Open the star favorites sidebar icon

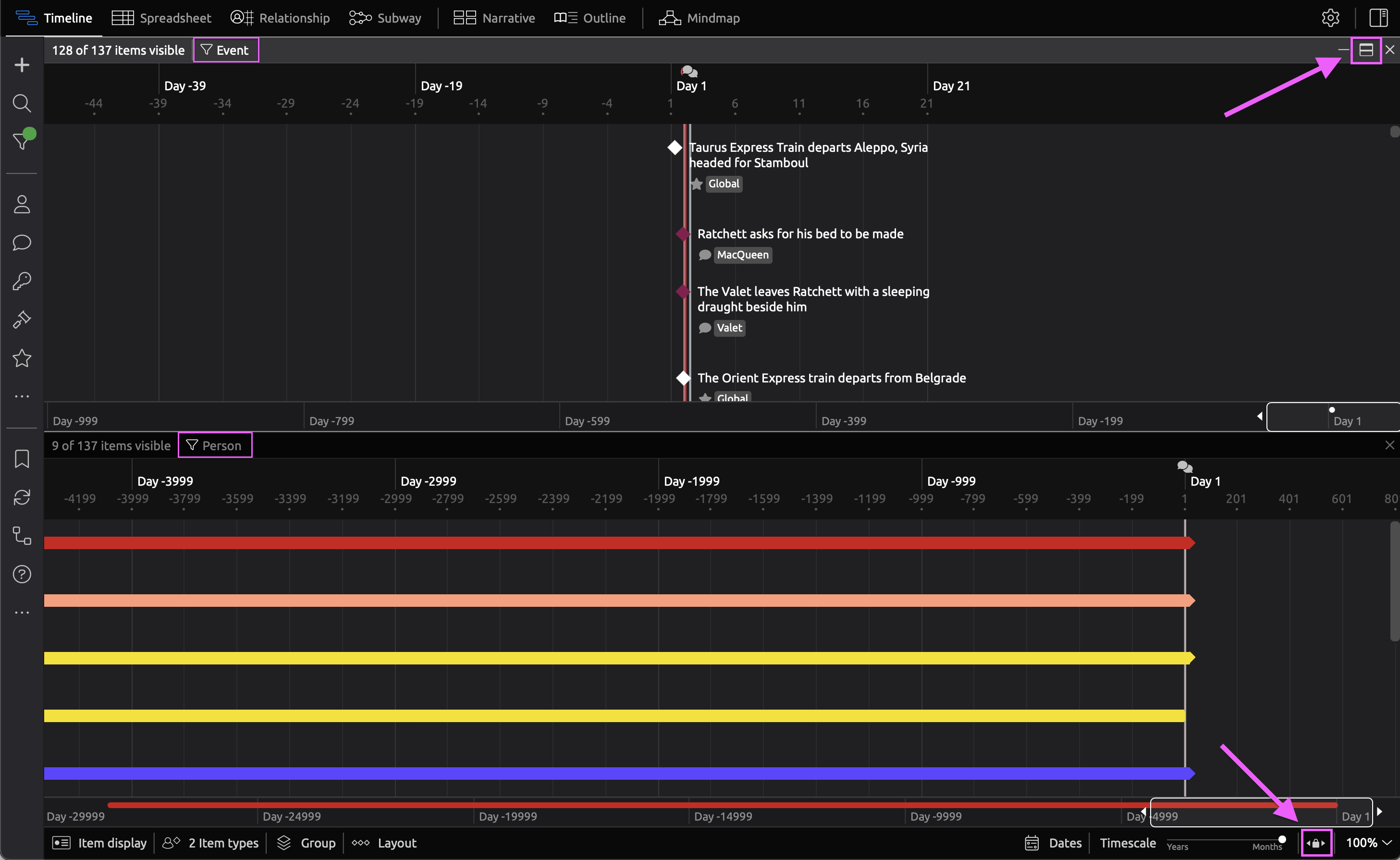[x=22, y=358]
